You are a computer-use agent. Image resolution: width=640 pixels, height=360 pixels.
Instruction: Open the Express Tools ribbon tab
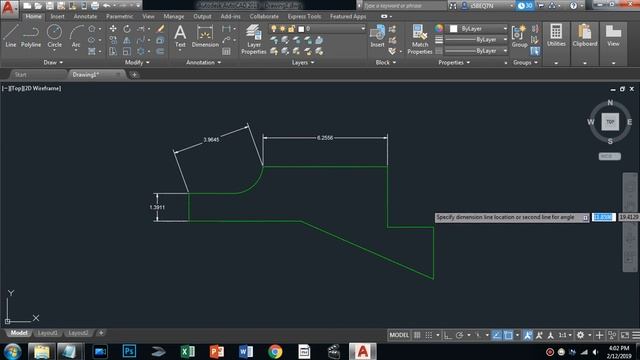pos(304,16)
